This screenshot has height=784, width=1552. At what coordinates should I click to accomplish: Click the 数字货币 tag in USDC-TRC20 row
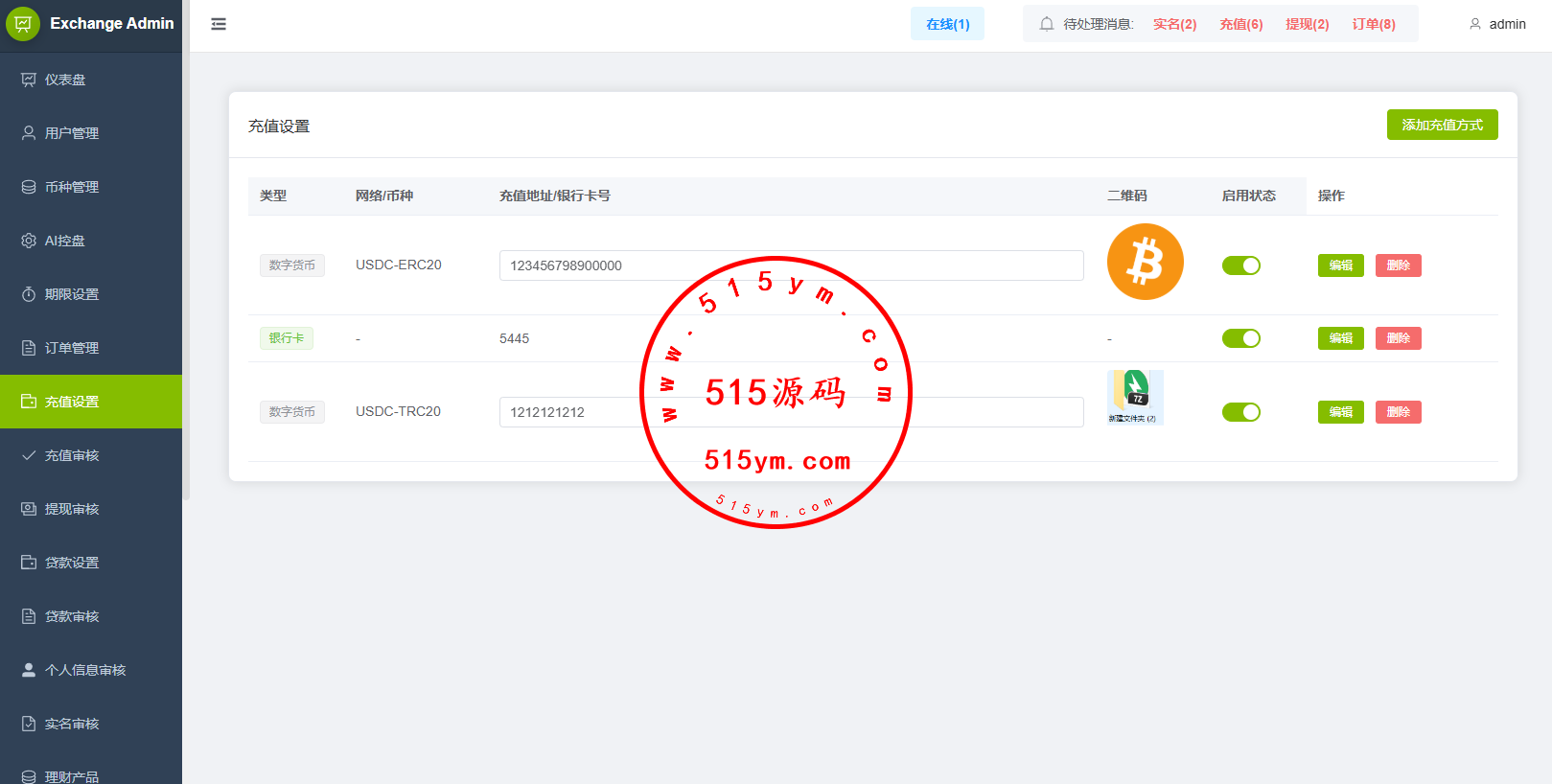tap(292, 412)
